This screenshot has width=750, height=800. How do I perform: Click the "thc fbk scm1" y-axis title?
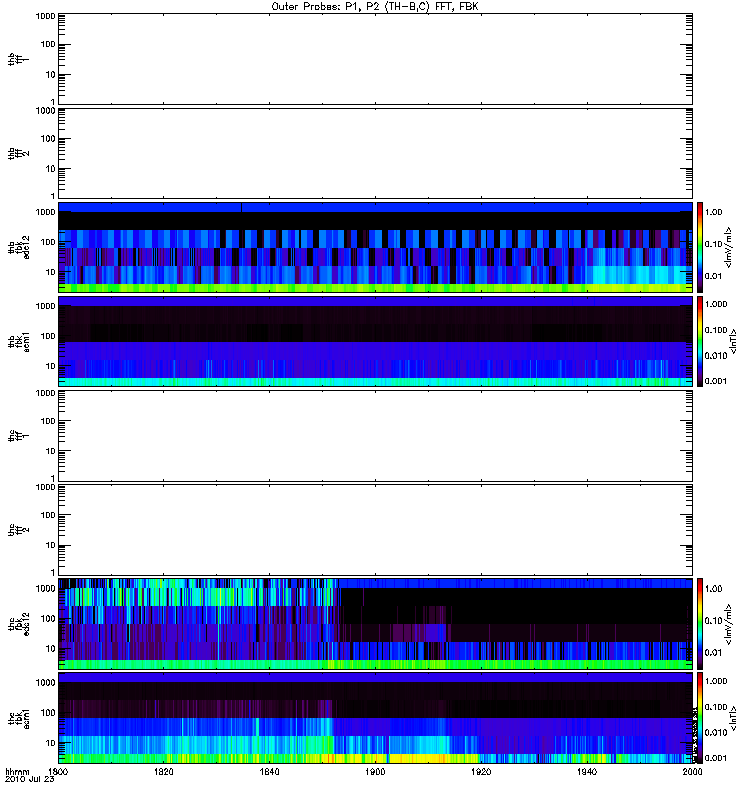[x=18, y=718]
